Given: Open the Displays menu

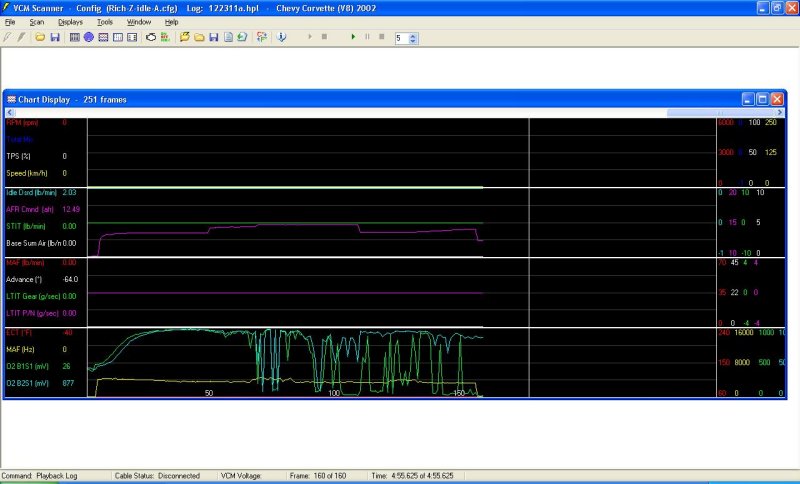Looking at the screenshot, I should 70,22.
